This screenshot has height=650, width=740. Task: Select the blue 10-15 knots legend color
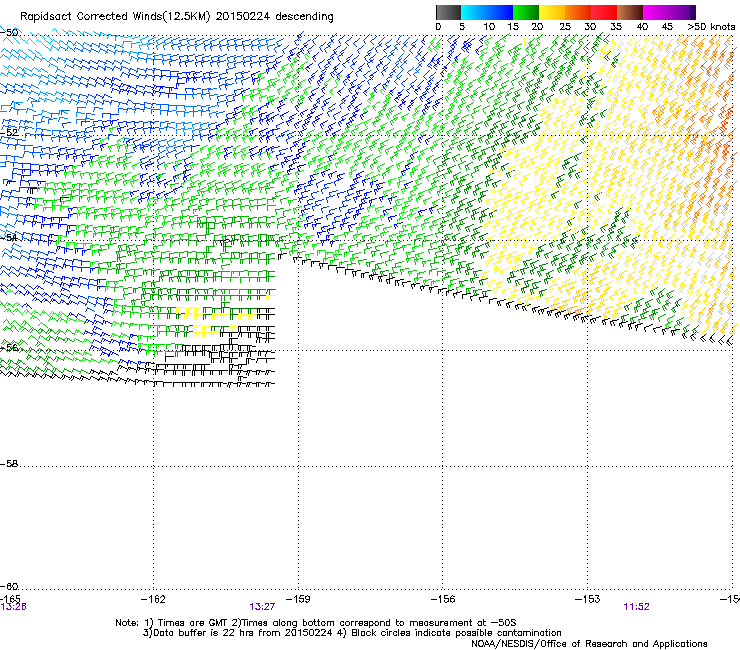[x=500, y=12]
